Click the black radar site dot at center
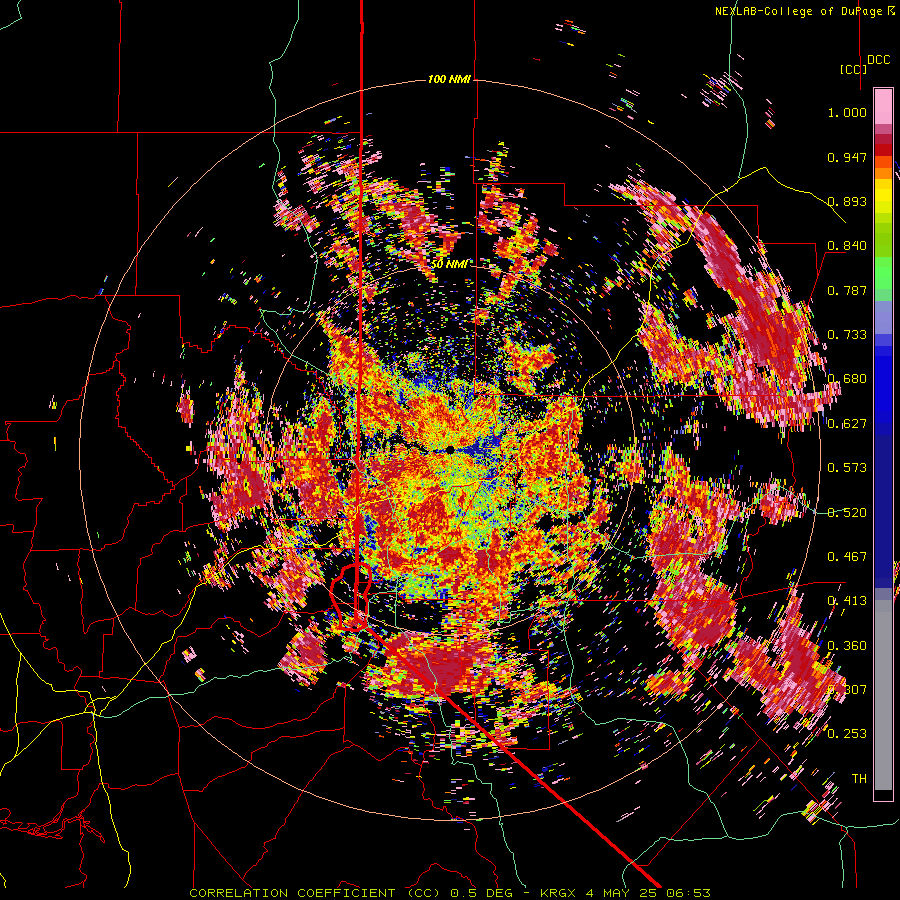 pos(450,449)
